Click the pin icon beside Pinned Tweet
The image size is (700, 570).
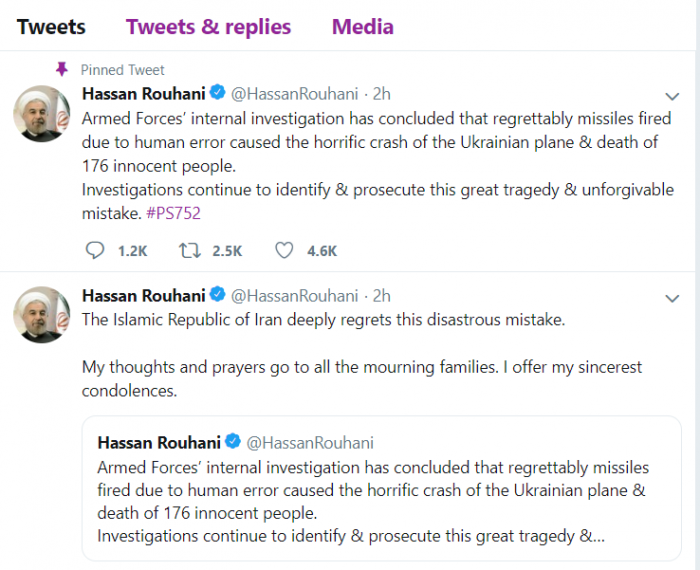pos(62,69)
